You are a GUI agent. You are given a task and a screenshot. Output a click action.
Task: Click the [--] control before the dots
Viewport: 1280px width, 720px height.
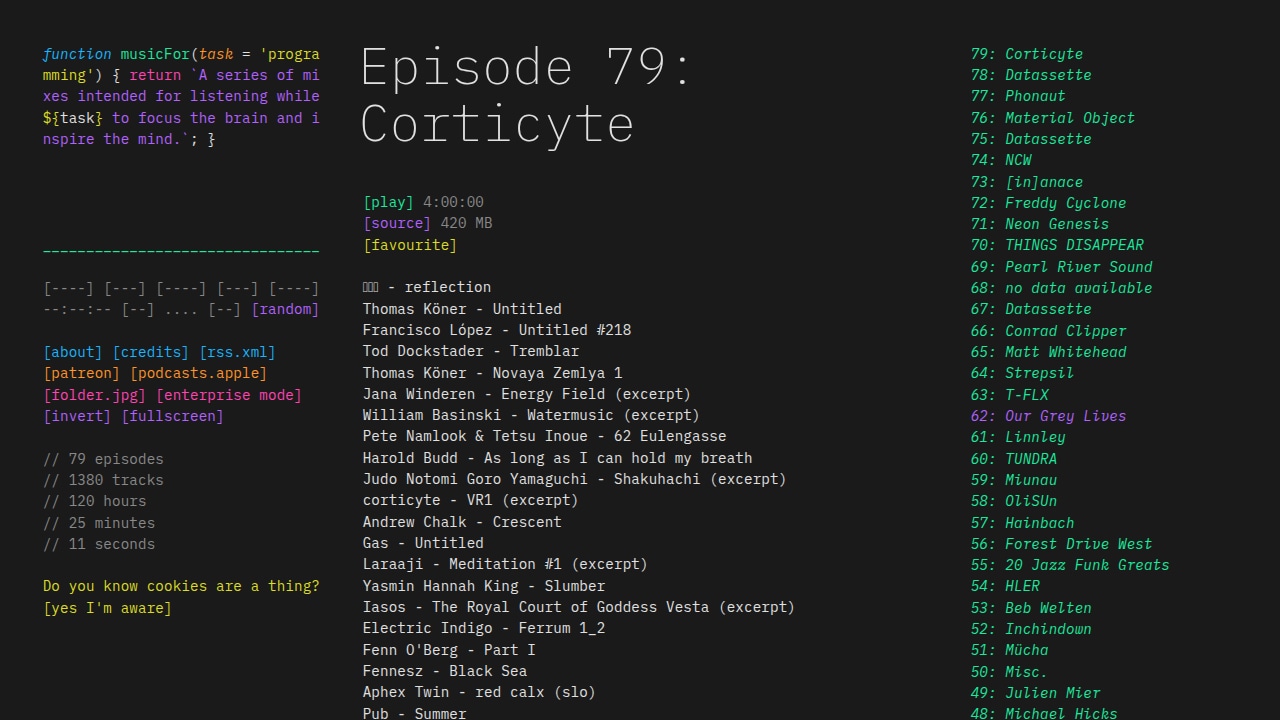[138, 309]
